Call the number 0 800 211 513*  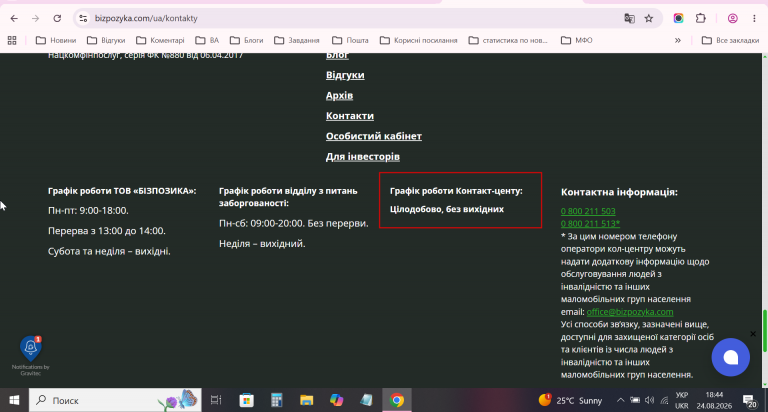tap(590, 224)
